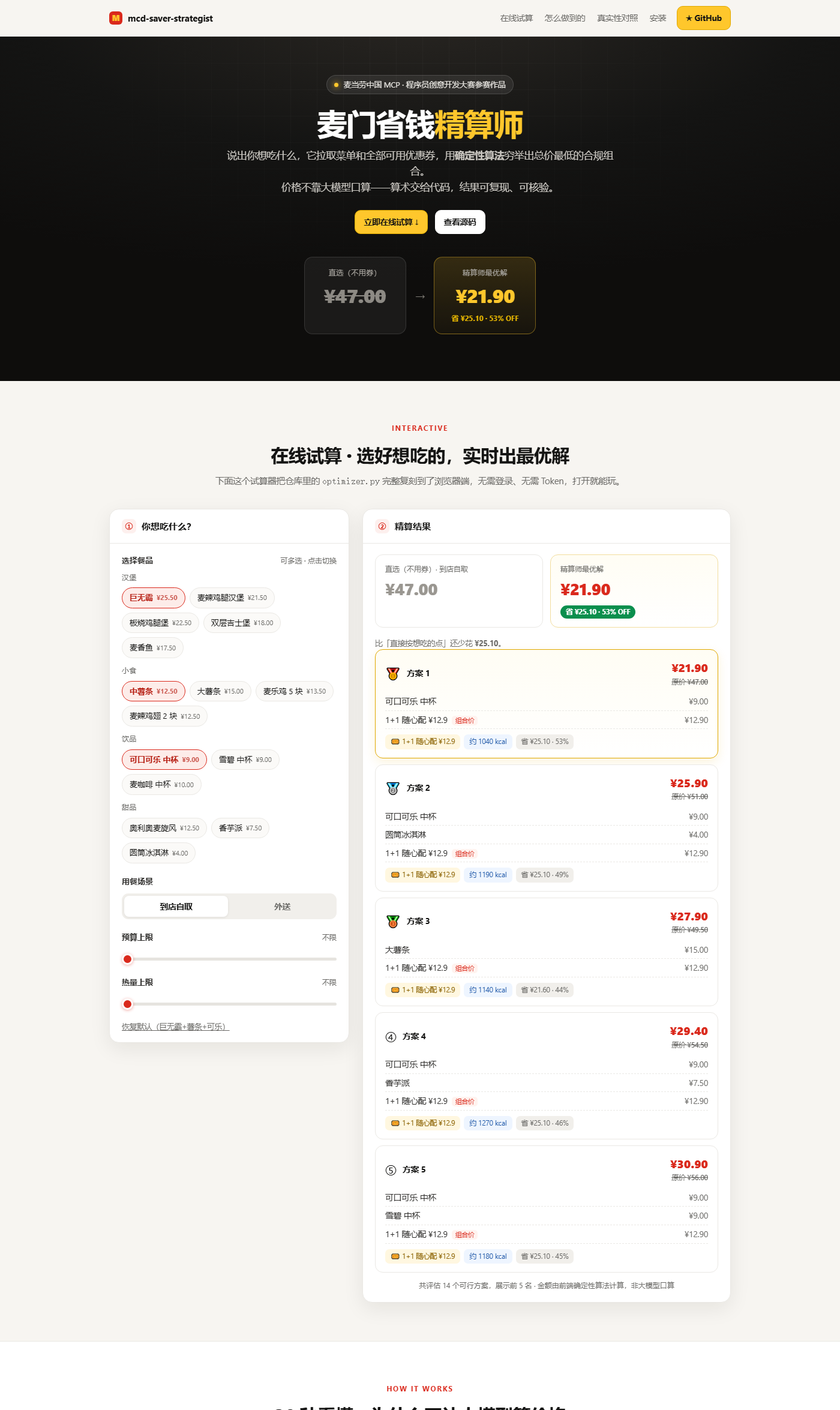840x1410 pixels.
Task: Click the 大薯条 row in 方案 3
Action: [x=547, y=950]
